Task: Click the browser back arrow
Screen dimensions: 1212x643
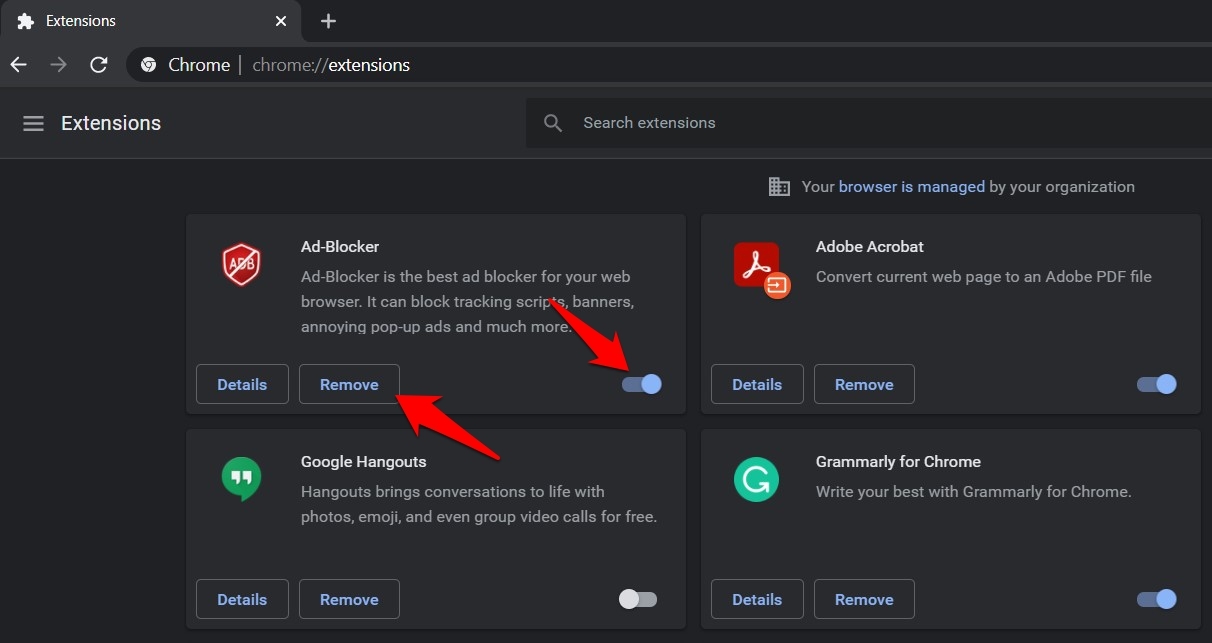Action: pyautogui.click(x=18, y=65)
